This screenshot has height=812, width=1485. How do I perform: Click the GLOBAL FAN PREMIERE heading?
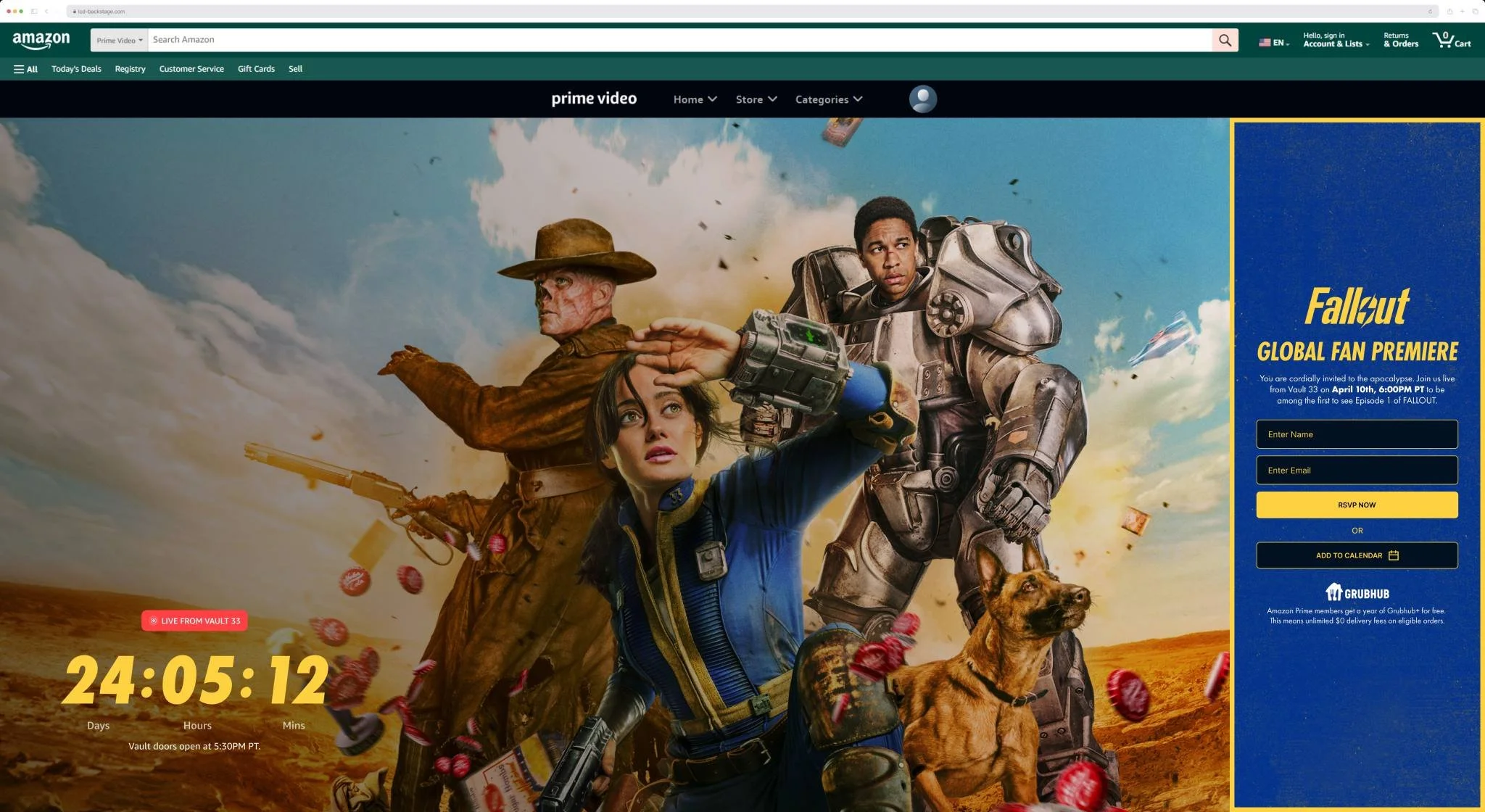tap(1357, 352)
